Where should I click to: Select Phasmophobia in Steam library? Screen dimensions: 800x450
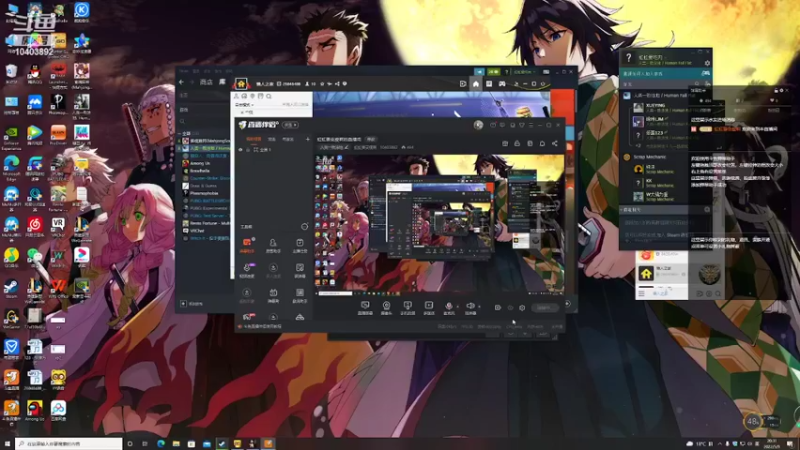204,193
